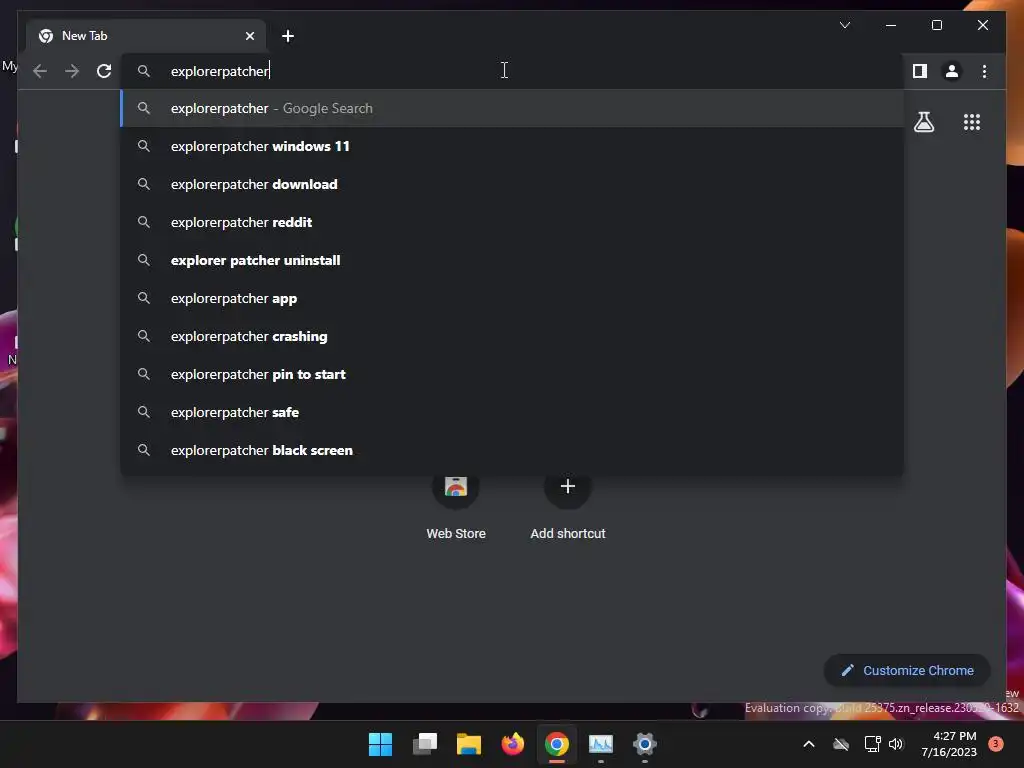Viewport: 1024px width, 768px height.
Task: Open Chrome Labs flask icon
Action: (x=923, y=122)
